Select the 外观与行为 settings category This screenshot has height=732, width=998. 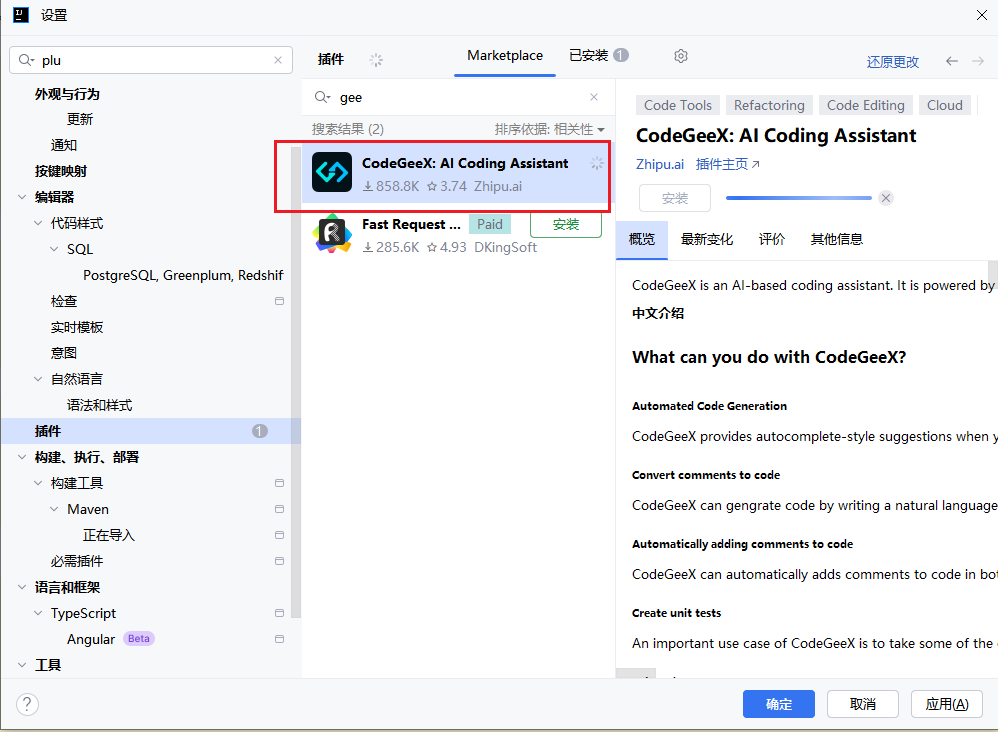pos(67,94)
